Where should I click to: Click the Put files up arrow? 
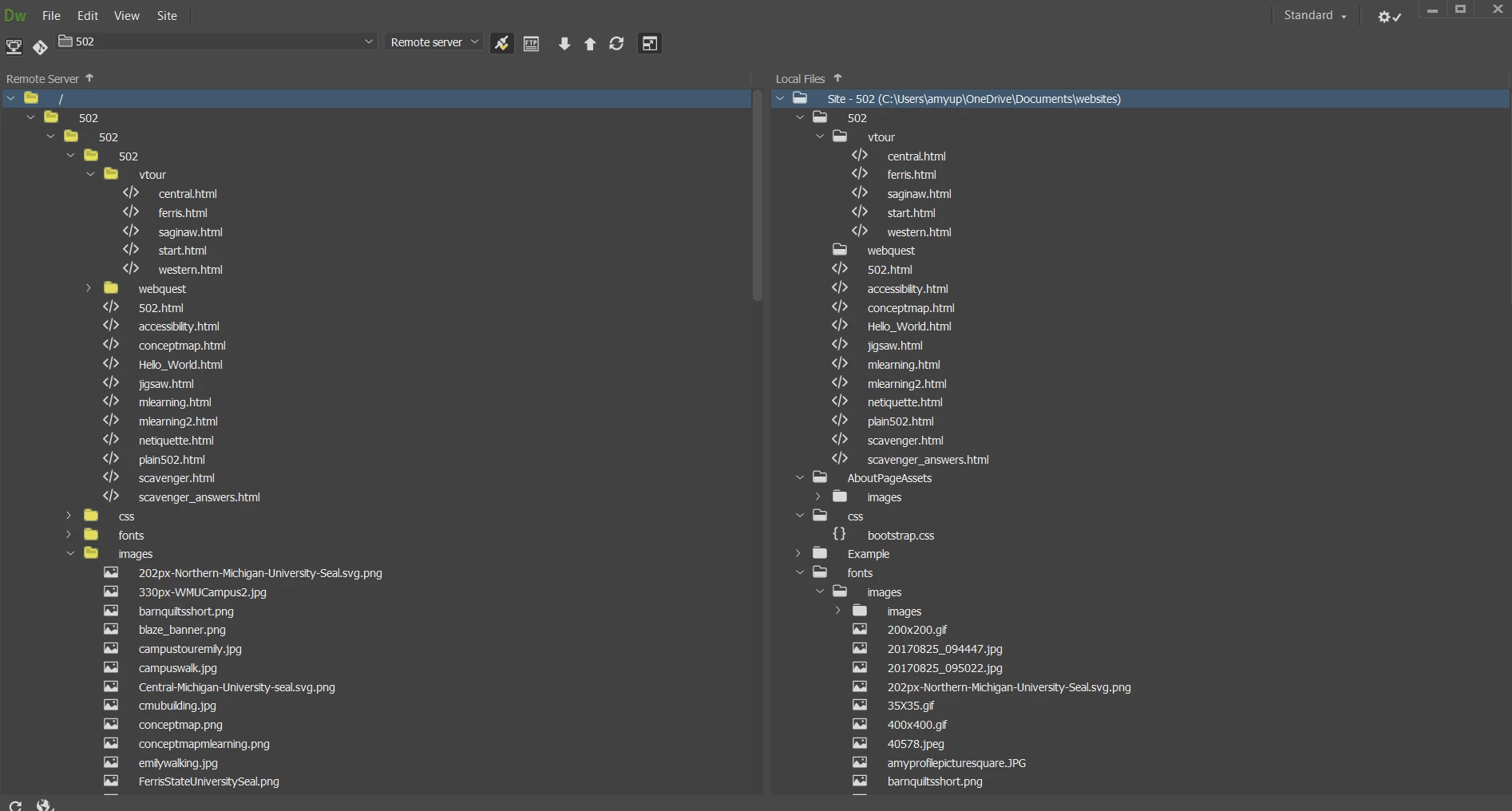(x=590, y=44)
